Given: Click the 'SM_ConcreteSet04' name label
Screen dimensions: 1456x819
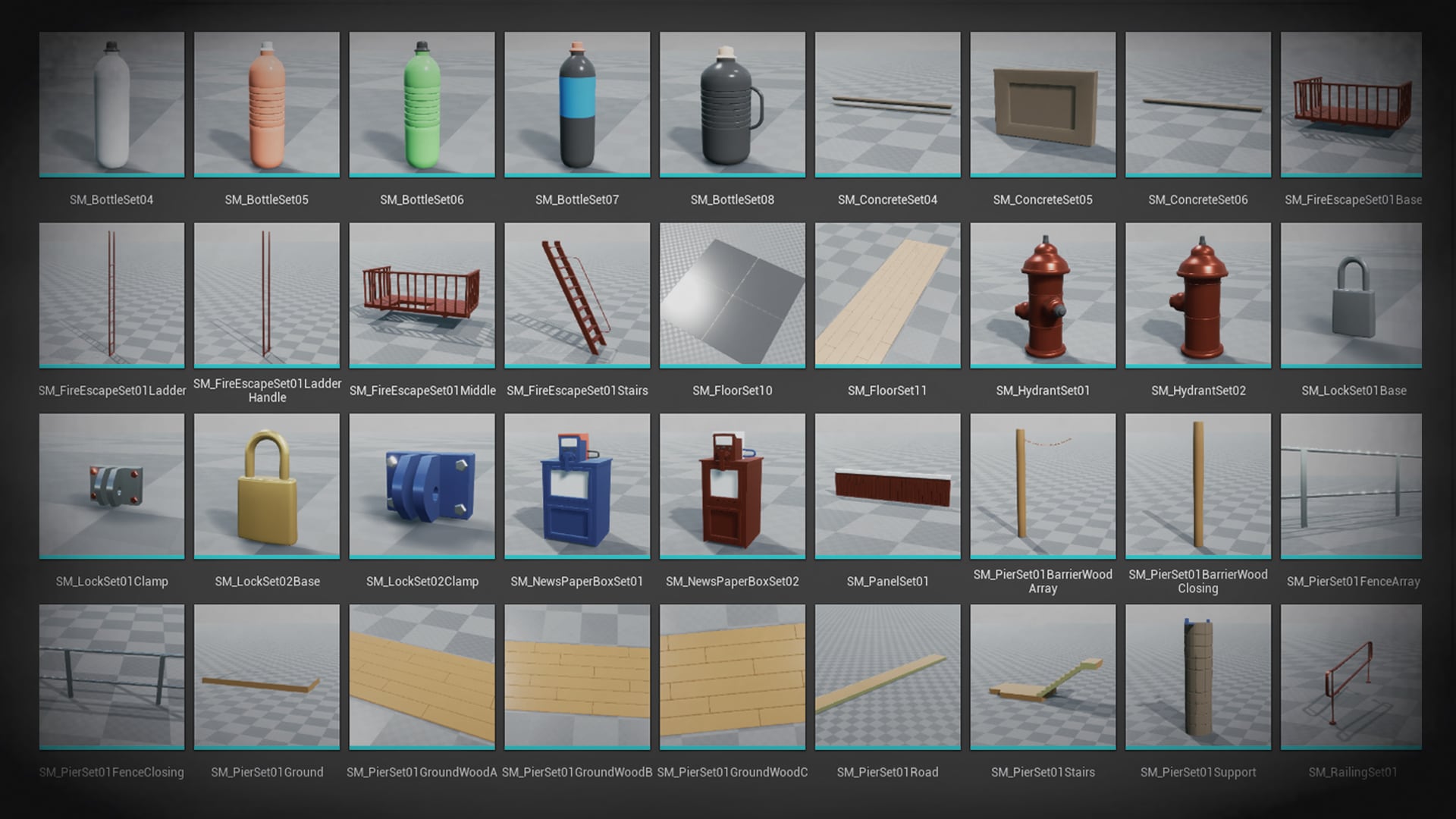Looking at the screenshot, I should pyautogui.click(x=888, y=199).
